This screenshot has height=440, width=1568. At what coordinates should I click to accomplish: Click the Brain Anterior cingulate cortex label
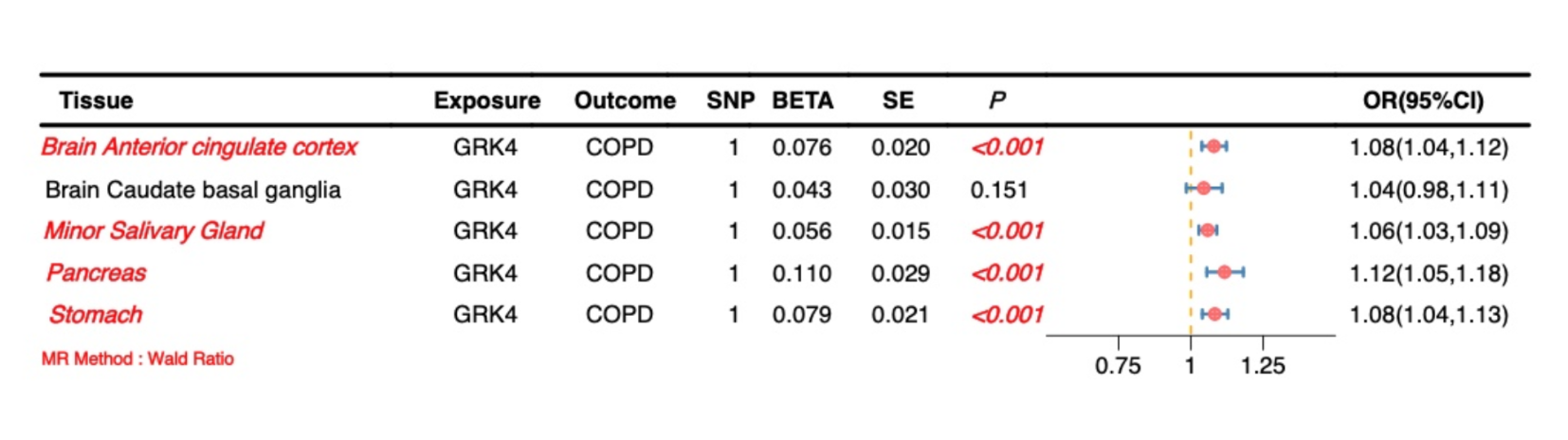[x=199, y=147]
